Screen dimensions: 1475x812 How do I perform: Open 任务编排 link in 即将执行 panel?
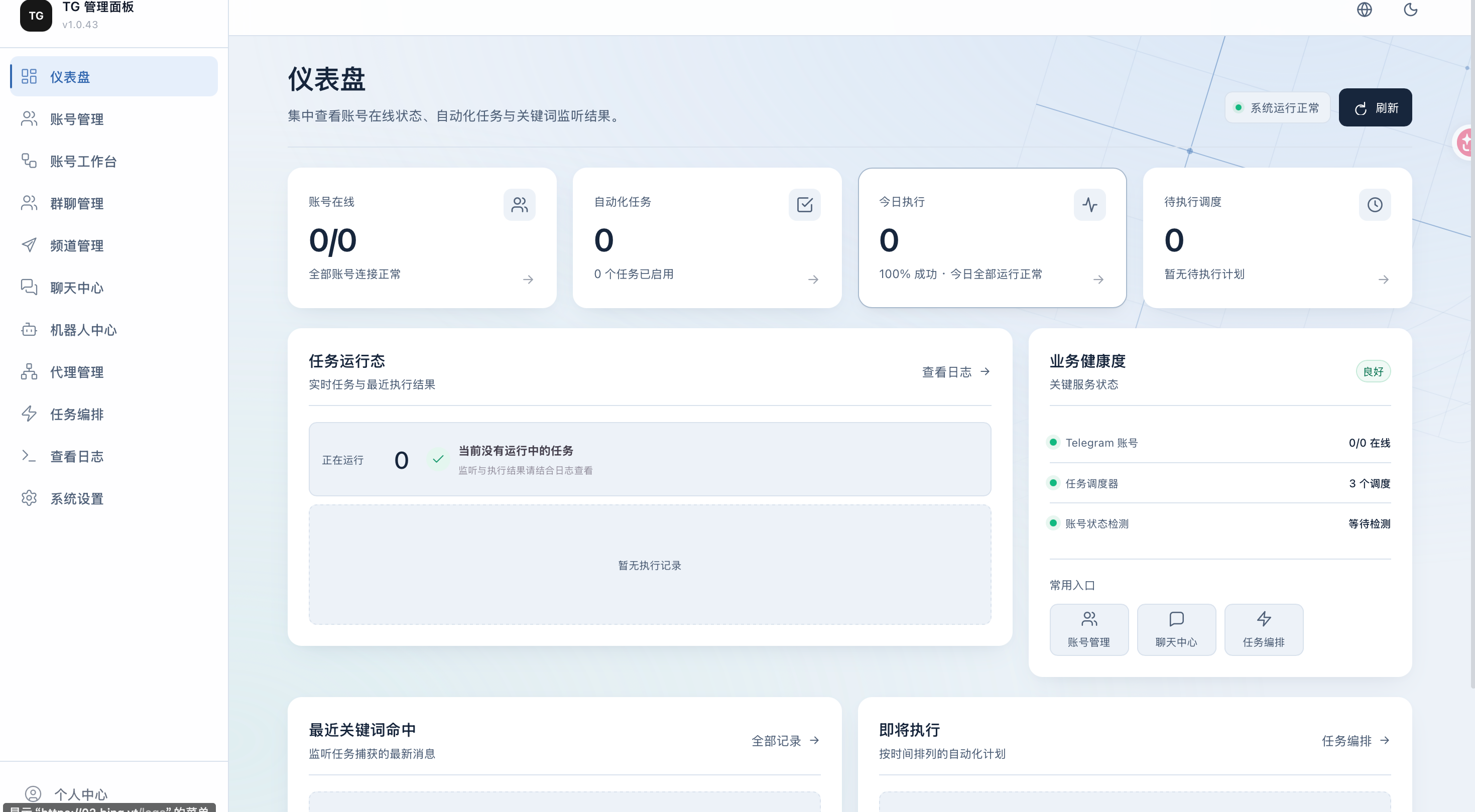[1356, 740]
